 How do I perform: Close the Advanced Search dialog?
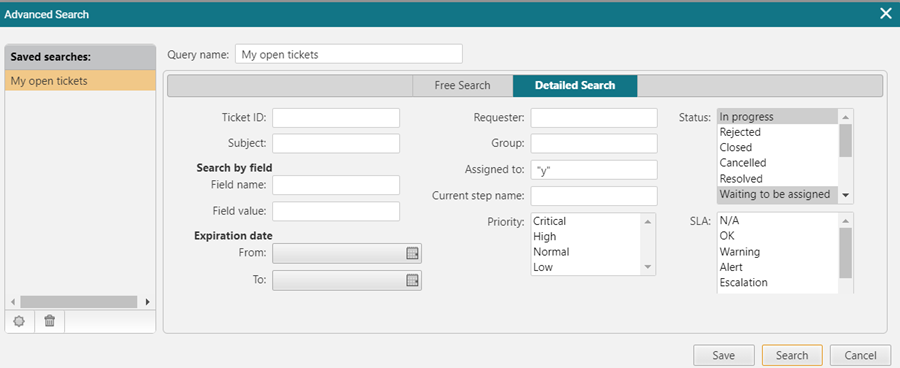pyautogui.click(x=886, y=14)
